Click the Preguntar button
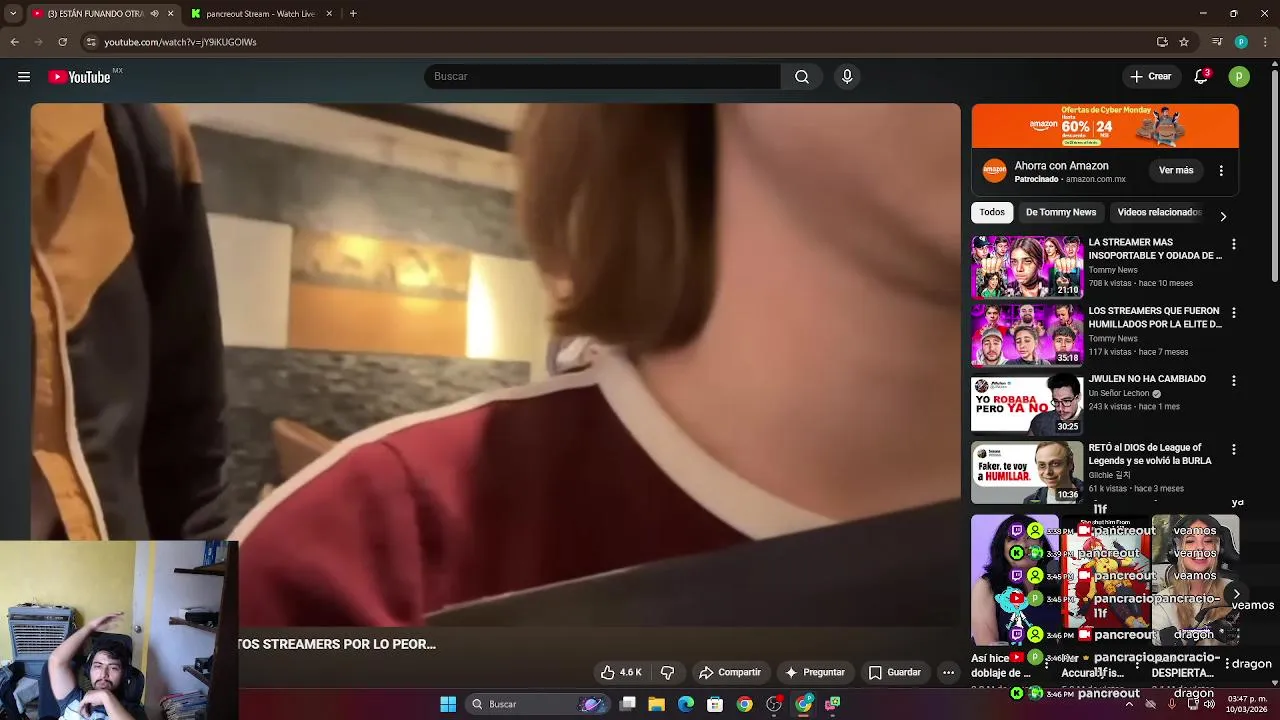 815,672
